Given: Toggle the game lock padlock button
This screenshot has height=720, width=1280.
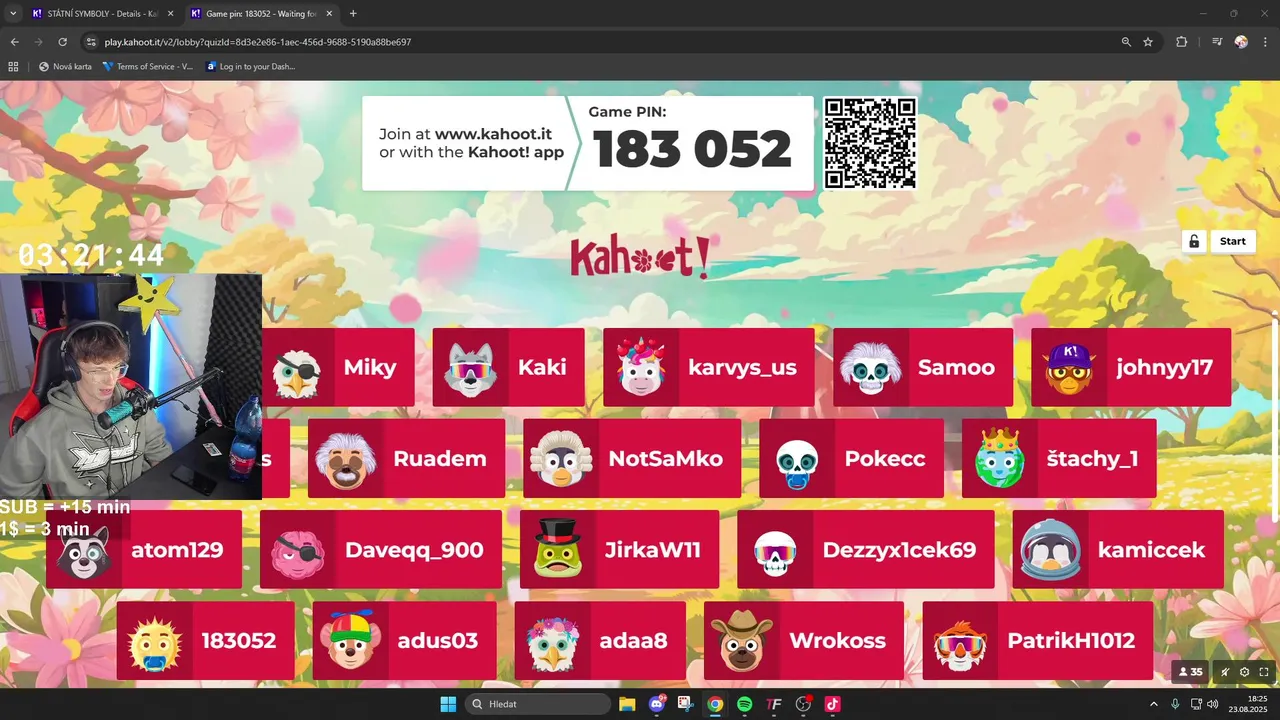Looking at the screenshot, I should [x=1193, y=241].
